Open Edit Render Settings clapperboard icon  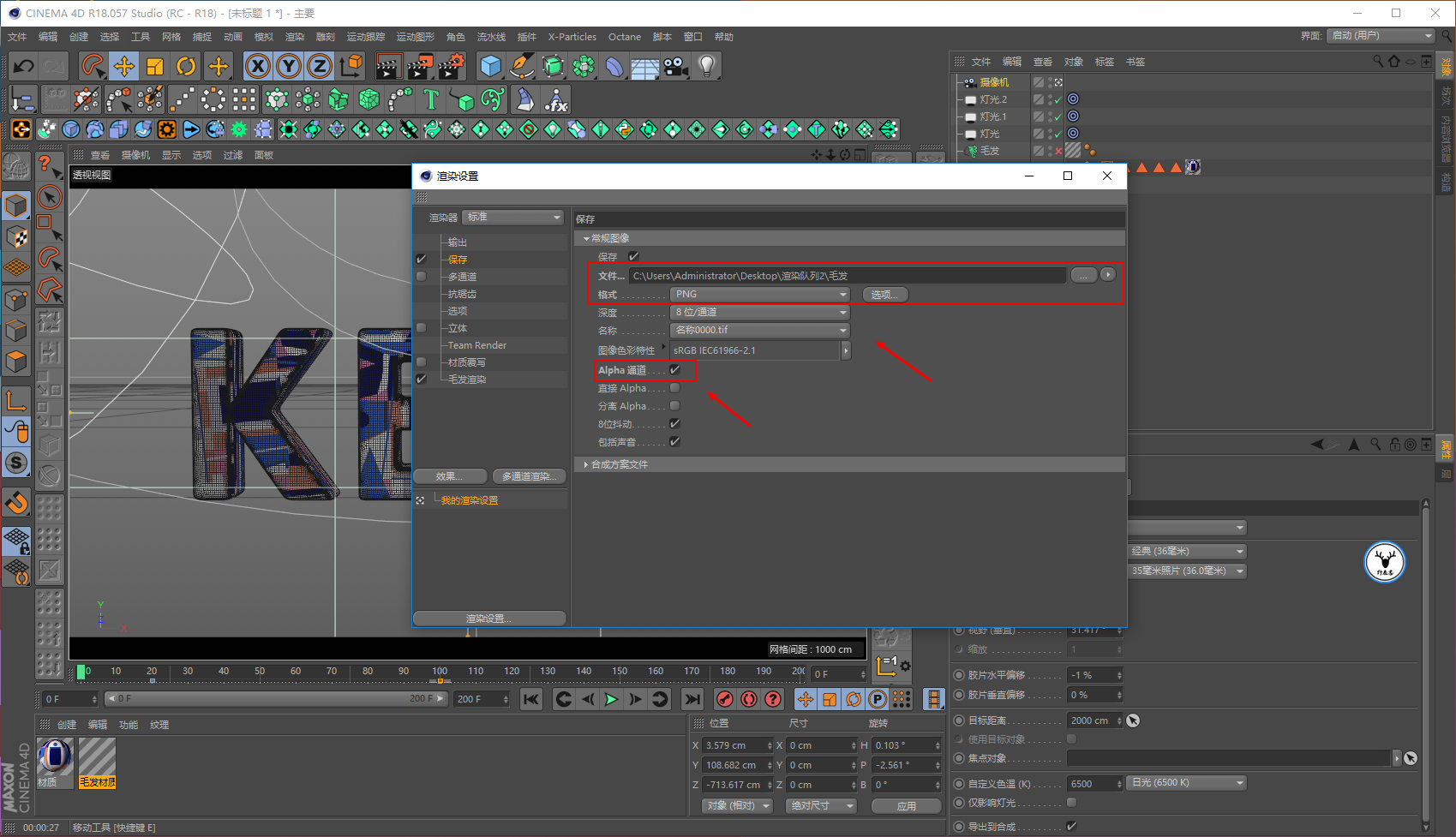pos(451,66)
